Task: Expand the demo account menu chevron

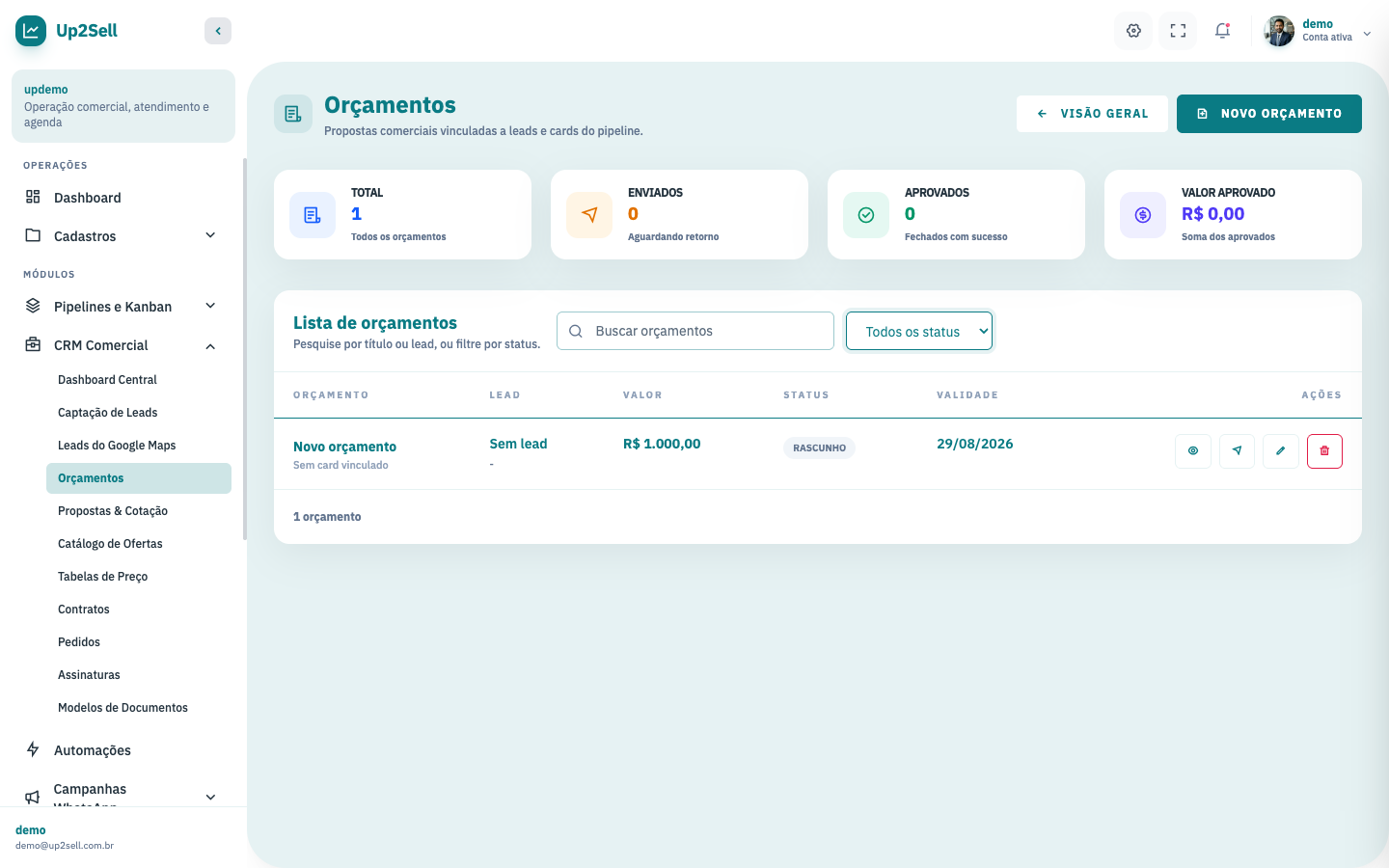Action: point(1367,33)
